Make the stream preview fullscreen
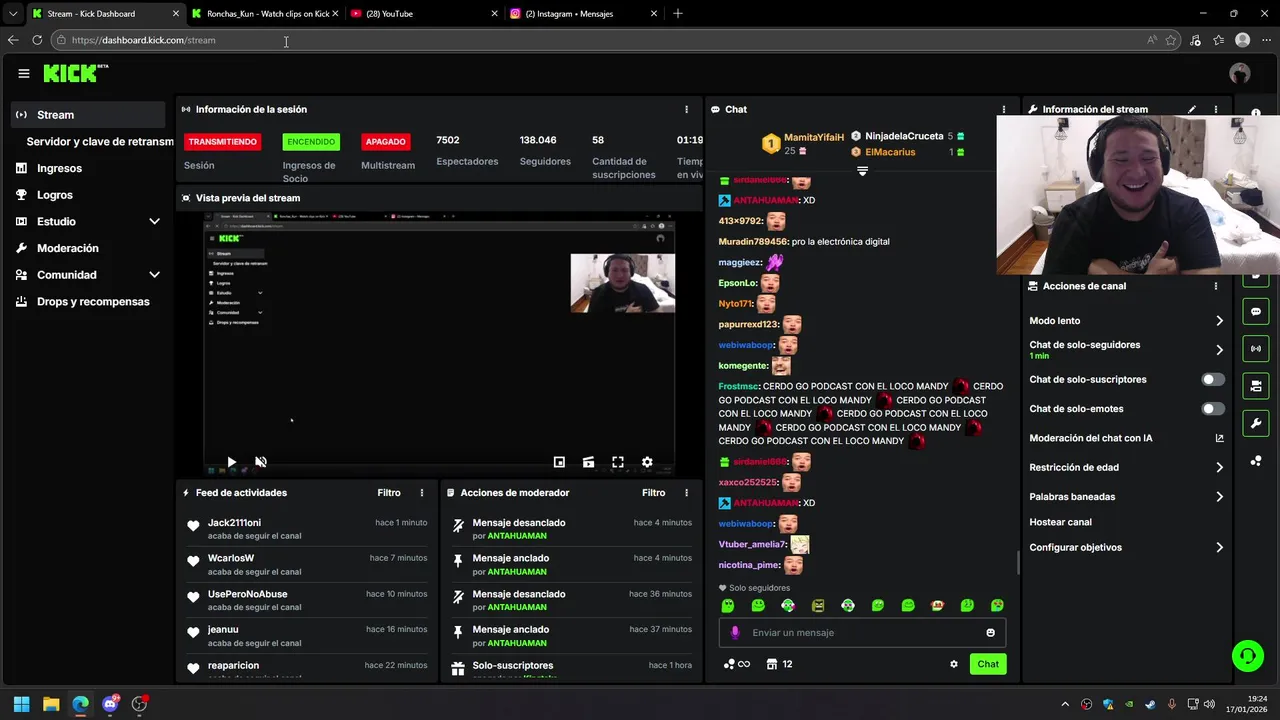This screenshot has width=1280, height=720. 618,462
